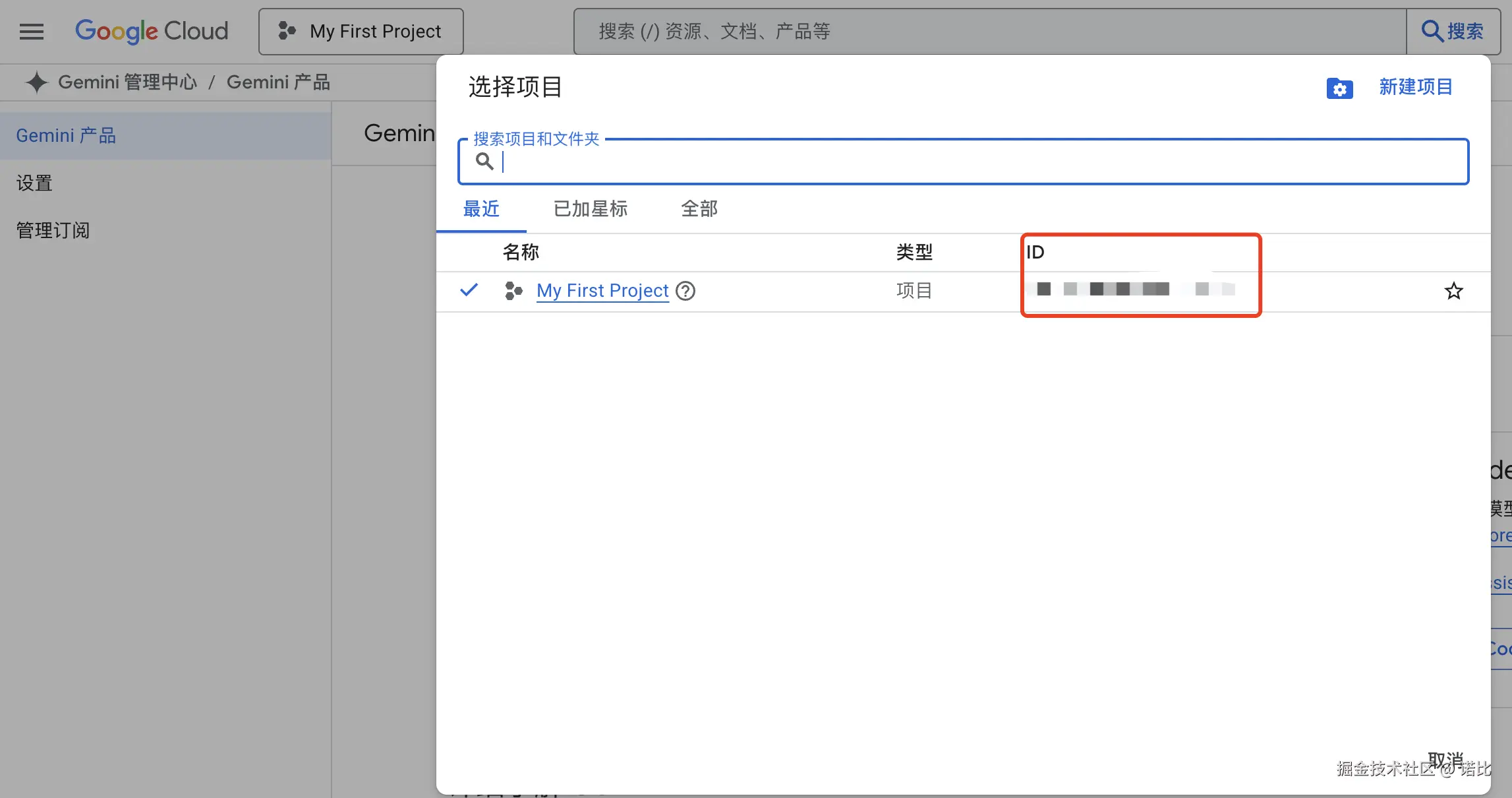The height and width of the screenshot is (798, 1512).
Task: Click the magnifier in project search field
Action: [x=484, y=161]
